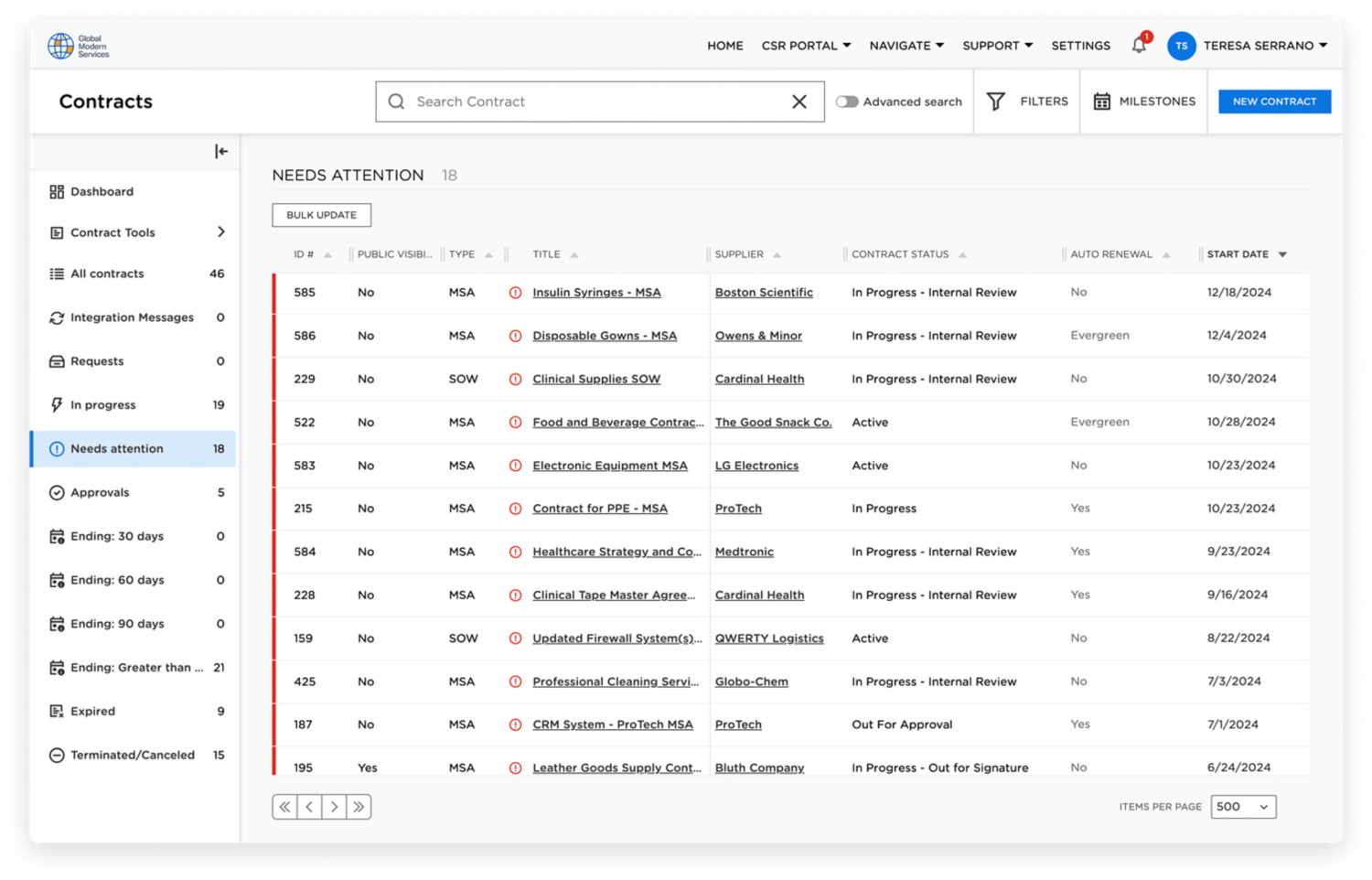Click the Ending: 60 days calendar icon

(57, 580)
